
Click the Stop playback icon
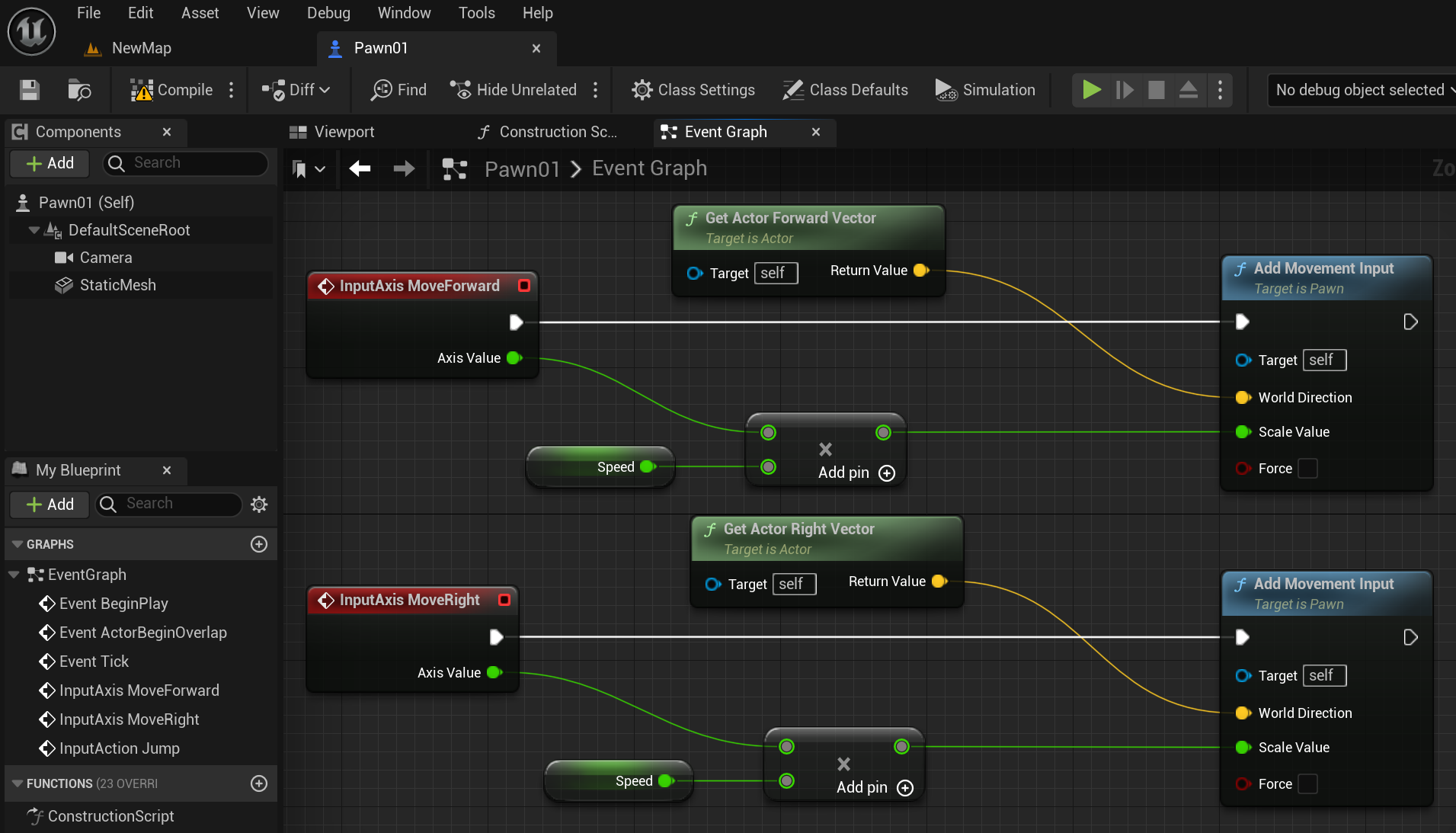pyautogui.click(x=1157, y=90)
